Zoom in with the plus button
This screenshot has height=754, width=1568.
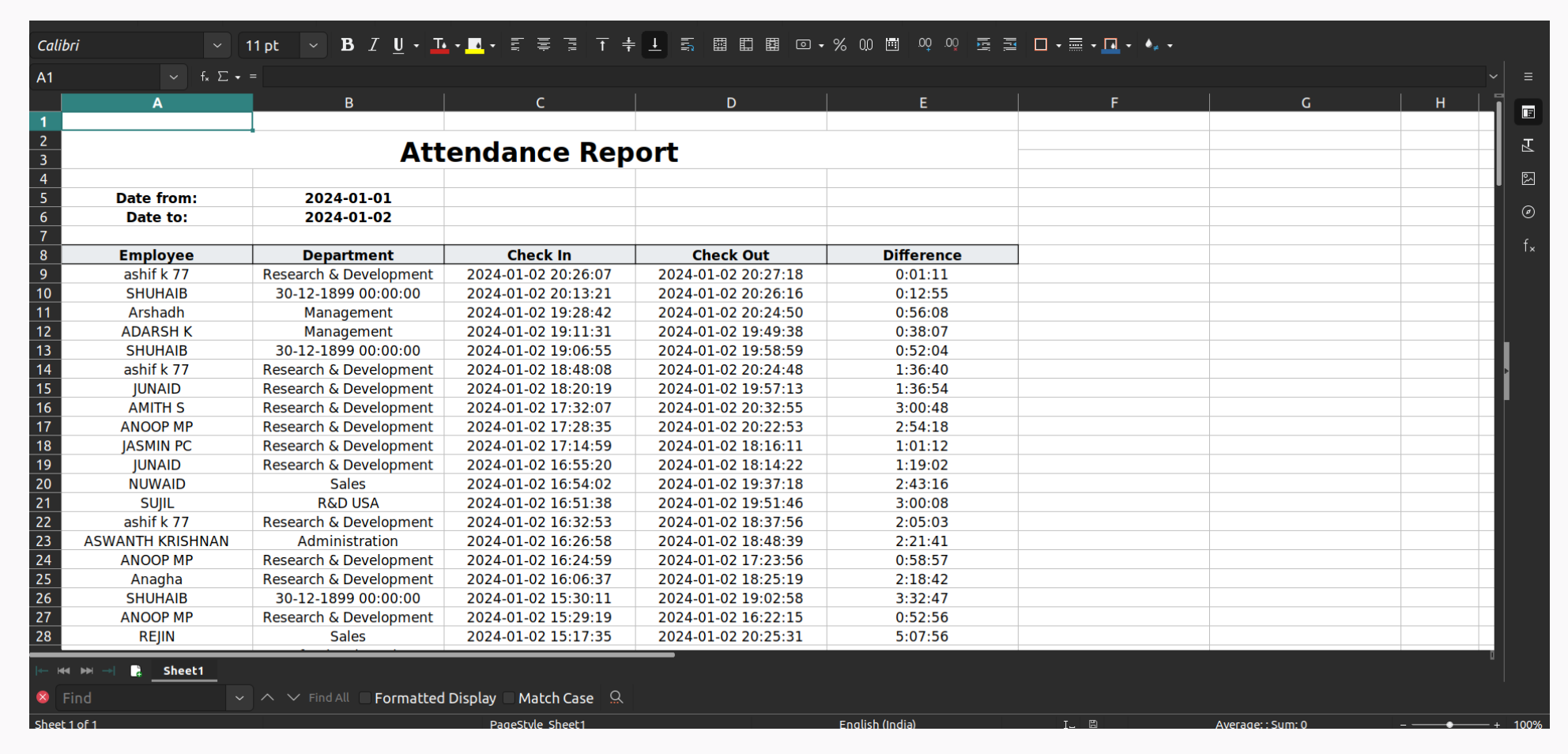pyautogui.click(x=1497, y=725)
